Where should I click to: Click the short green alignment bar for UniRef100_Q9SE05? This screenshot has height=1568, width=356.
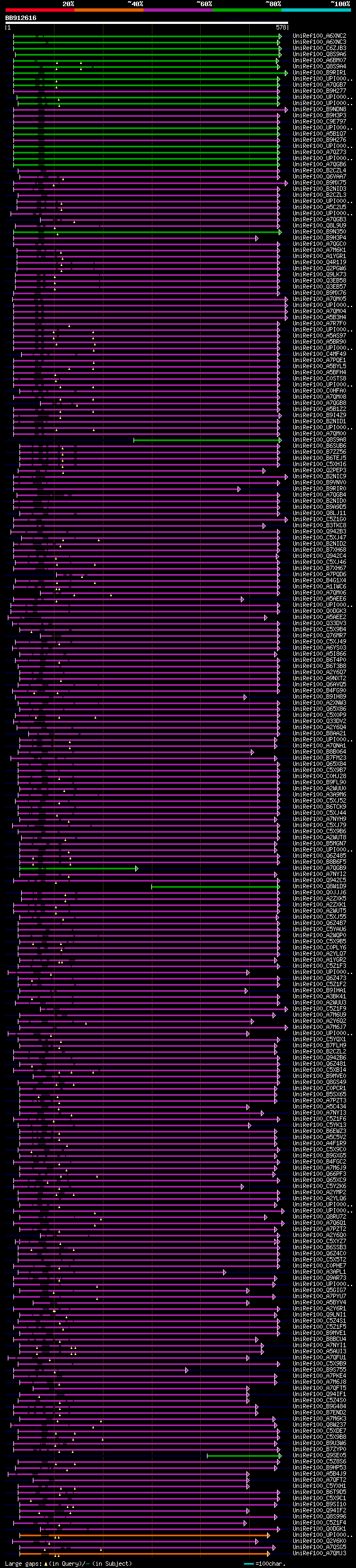(x=244, y=1456)
